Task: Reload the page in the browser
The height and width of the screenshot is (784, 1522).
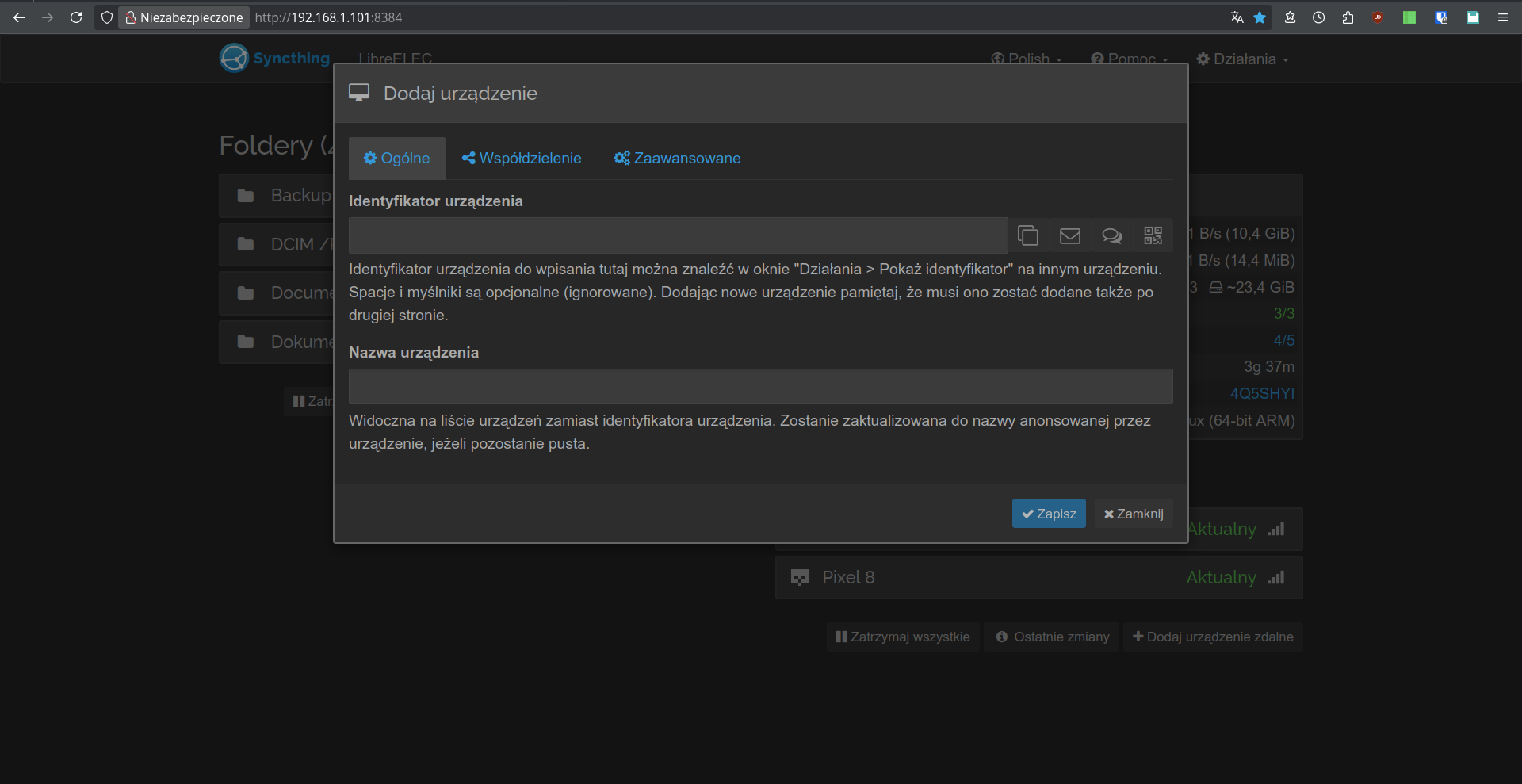Action: point(76,17)
